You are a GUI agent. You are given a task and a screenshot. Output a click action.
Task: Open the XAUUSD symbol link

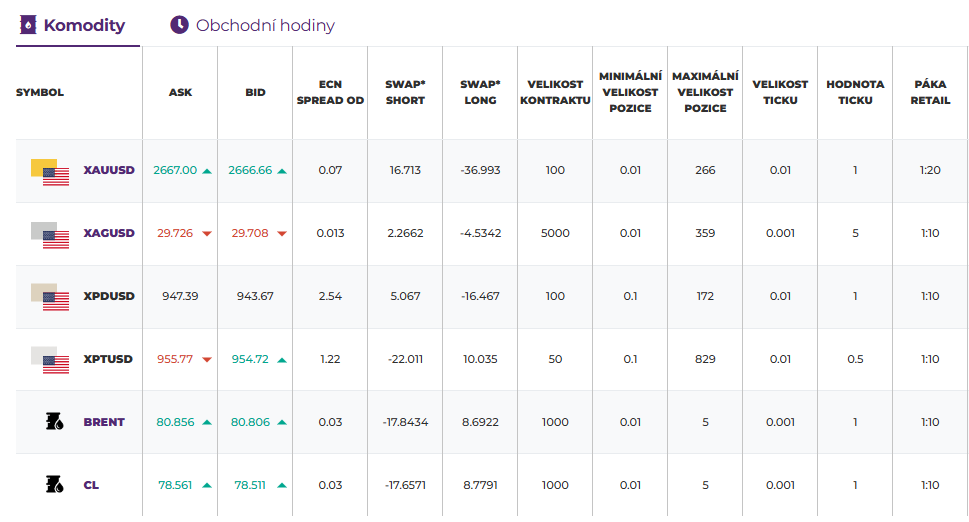coord(109,170)
